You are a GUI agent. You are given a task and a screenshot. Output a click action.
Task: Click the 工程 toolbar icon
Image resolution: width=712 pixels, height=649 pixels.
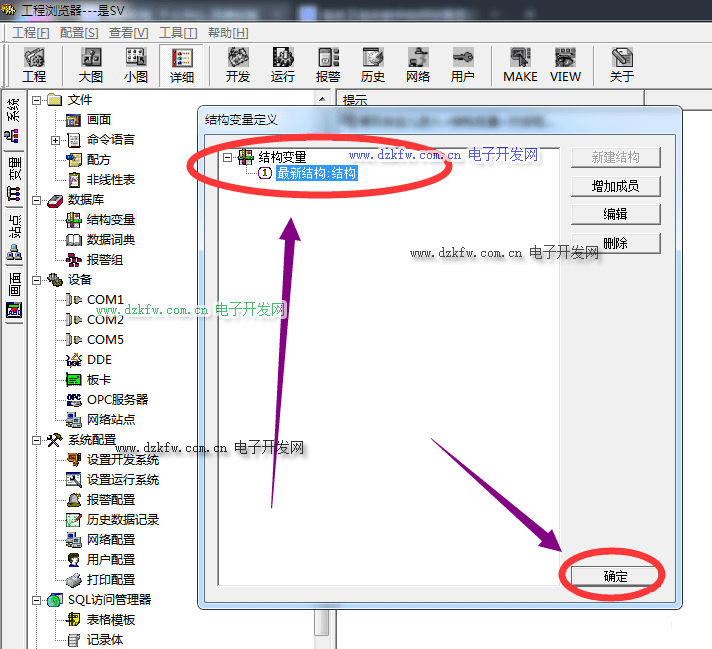(x=34, y=65)
